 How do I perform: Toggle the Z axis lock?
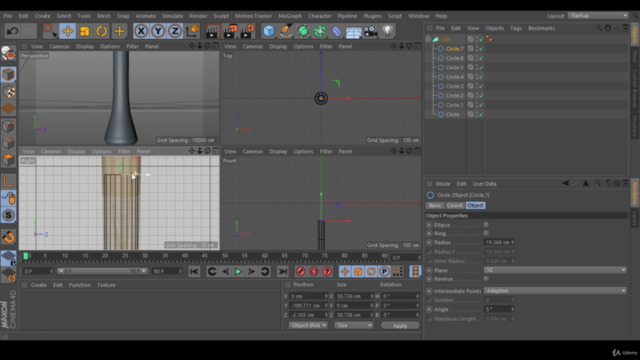tap(175, 31)
